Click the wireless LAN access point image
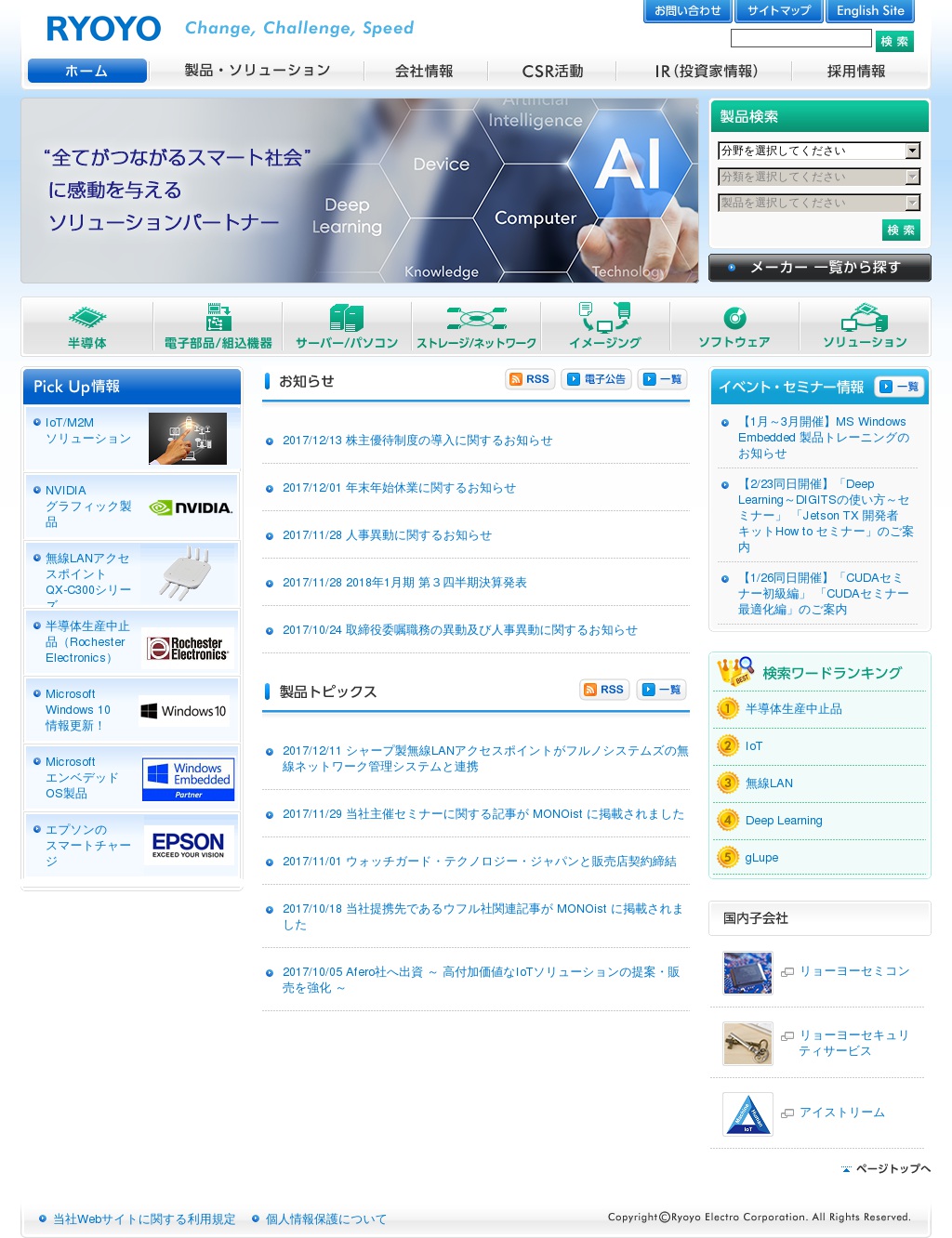 186,573
